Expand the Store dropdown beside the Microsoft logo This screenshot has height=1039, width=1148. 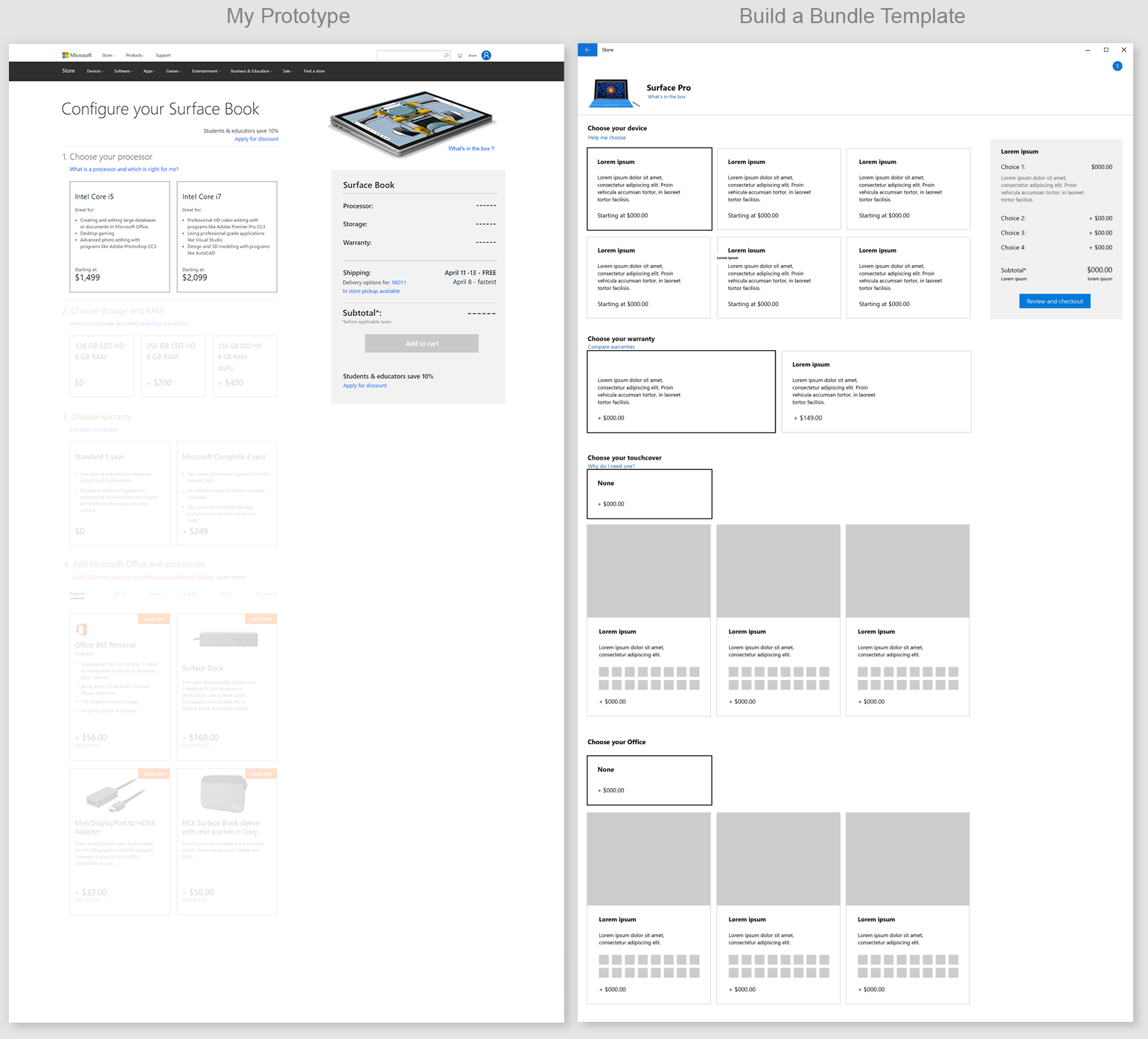108,55
